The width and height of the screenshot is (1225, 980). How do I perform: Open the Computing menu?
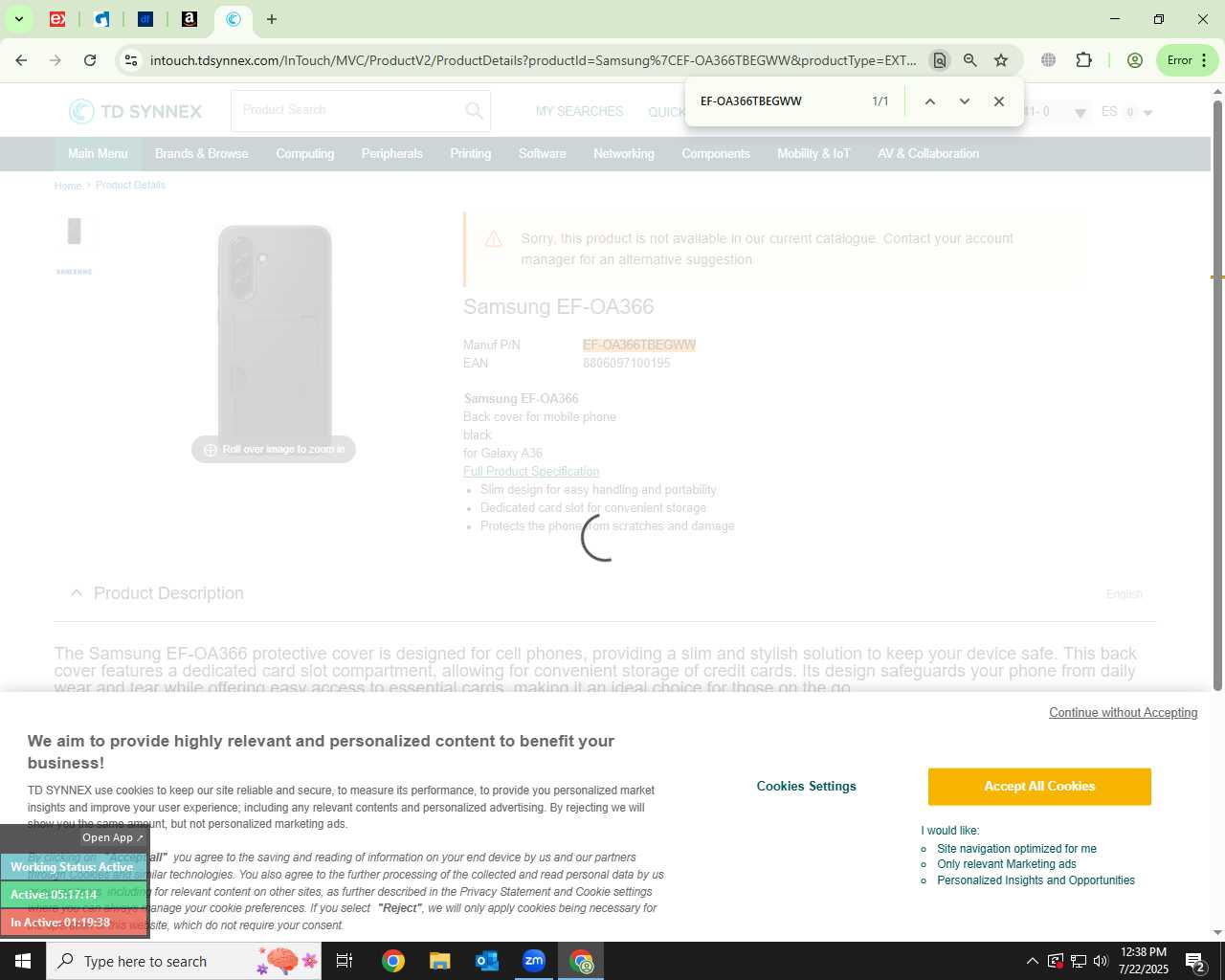tap(305, 154)
